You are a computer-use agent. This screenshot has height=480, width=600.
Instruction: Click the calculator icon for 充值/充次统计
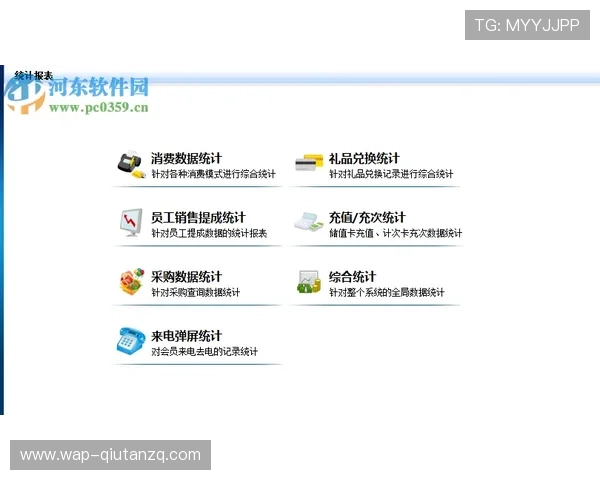point(309,222)
